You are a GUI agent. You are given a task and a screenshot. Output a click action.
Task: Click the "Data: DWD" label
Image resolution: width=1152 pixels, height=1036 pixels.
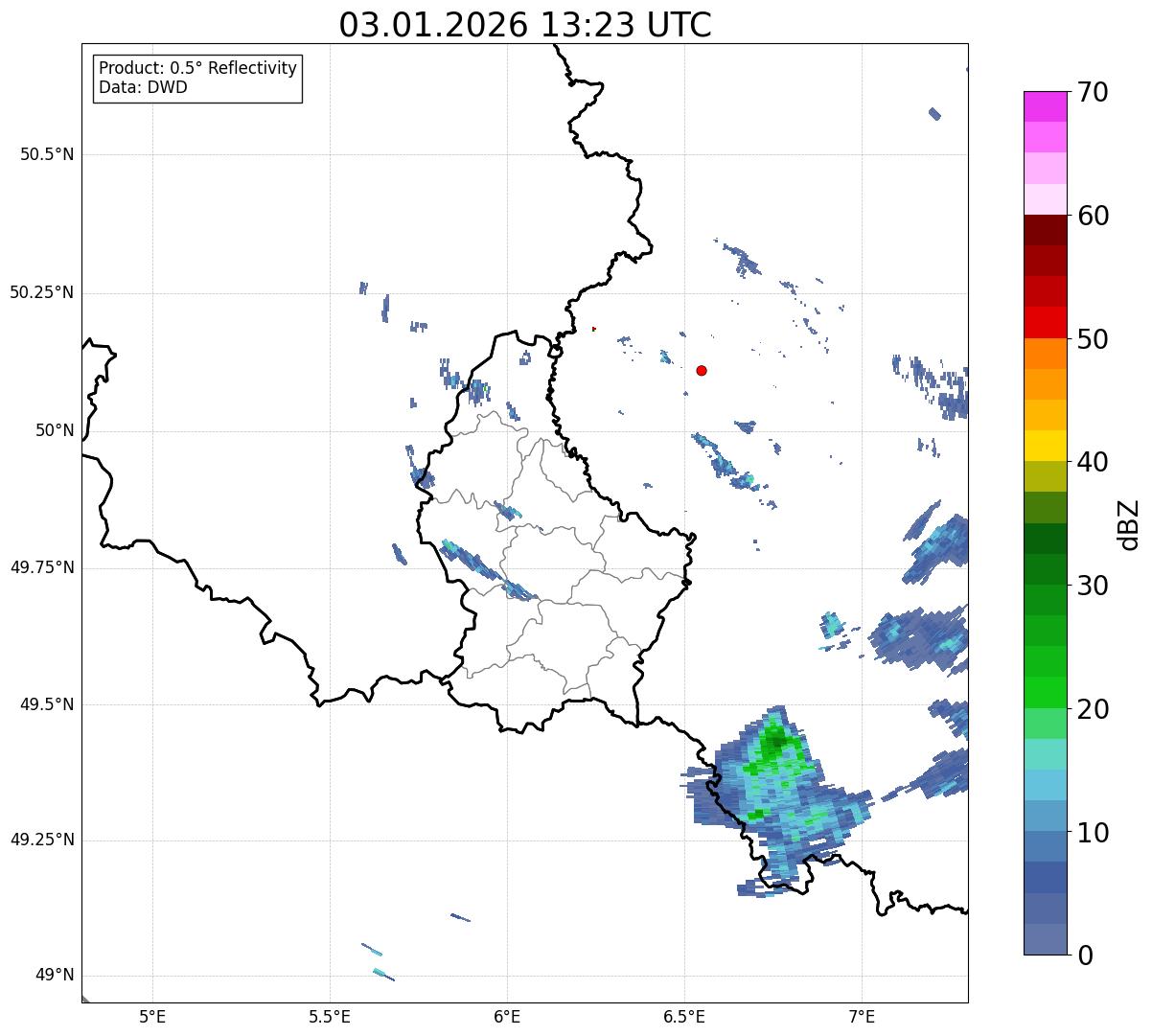143,87
